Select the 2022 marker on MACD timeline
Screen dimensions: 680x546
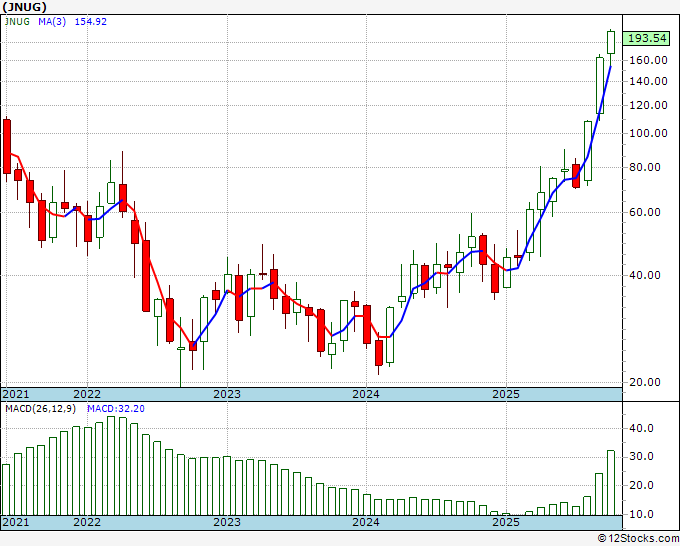point(87,522)
